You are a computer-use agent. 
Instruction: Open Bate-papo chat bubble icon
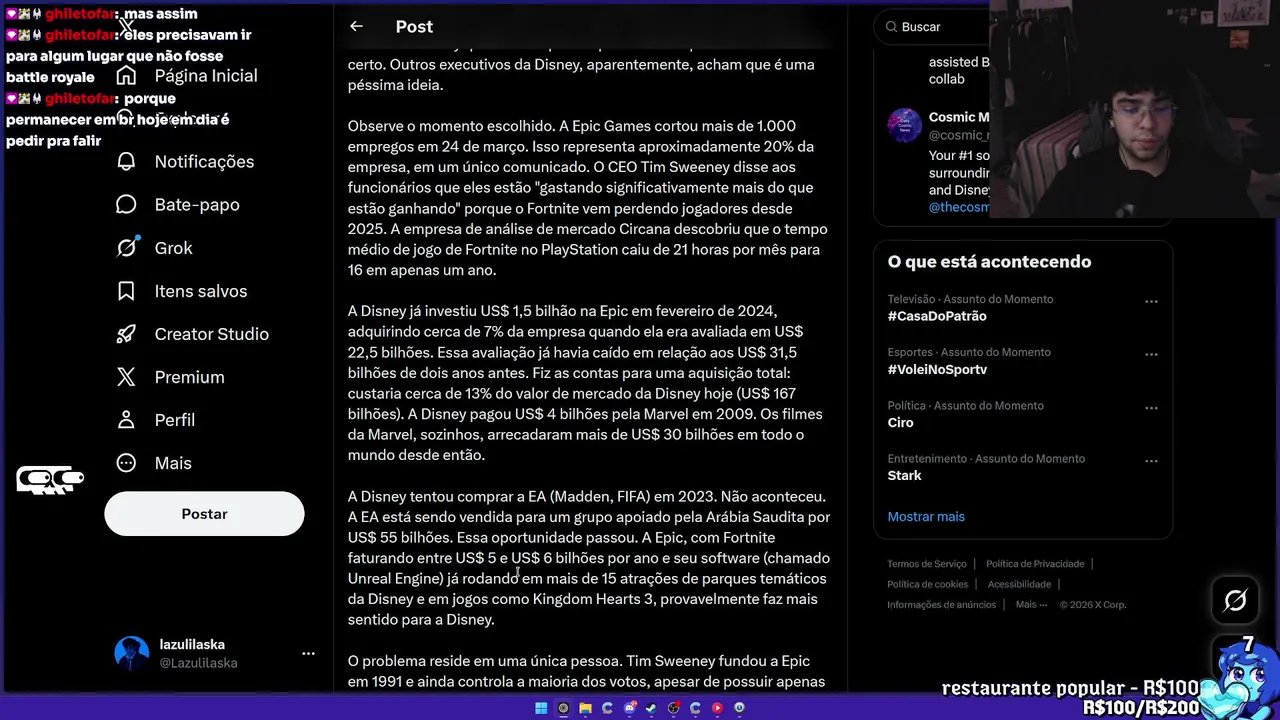pos(126,204)
